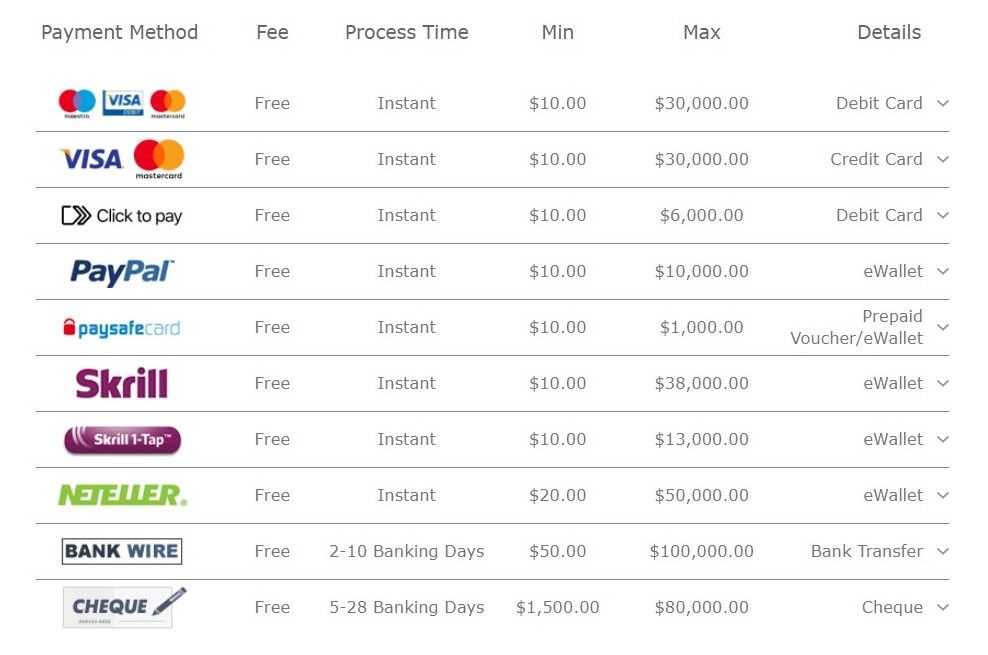Choose the Neteller logo
The width and height of the screenshot is (988, 655).
[122, 495]
